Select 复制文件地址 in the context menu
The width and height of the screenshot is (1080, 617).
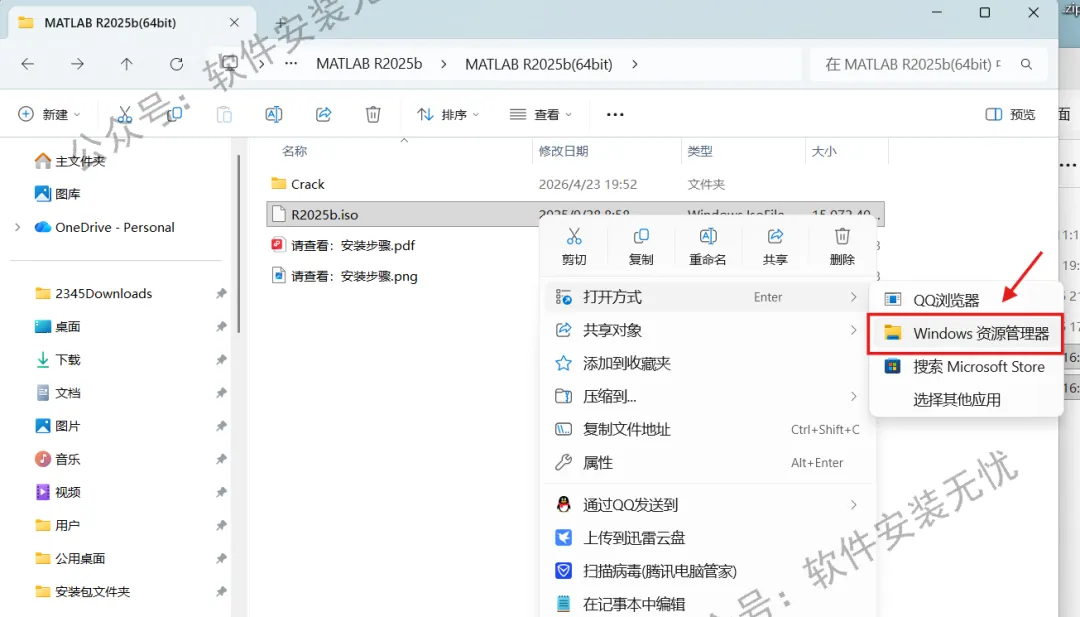pyautogui.click(x=707, y=429)
